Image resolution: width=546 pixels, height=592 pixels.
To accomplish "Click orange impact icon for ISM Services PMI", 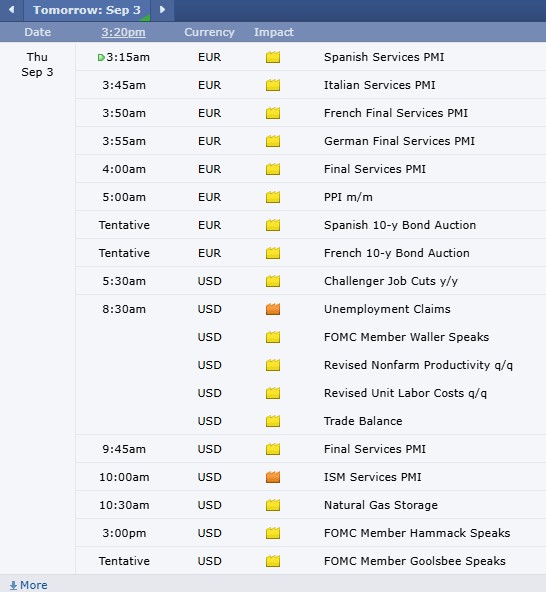I will 273,477.
